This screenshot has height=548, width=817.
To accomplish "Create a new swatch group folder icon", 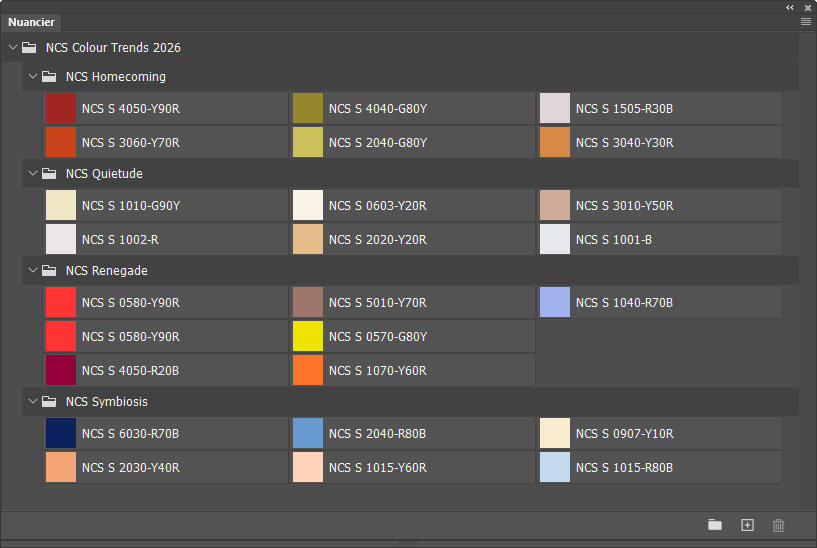I will 715,525.
